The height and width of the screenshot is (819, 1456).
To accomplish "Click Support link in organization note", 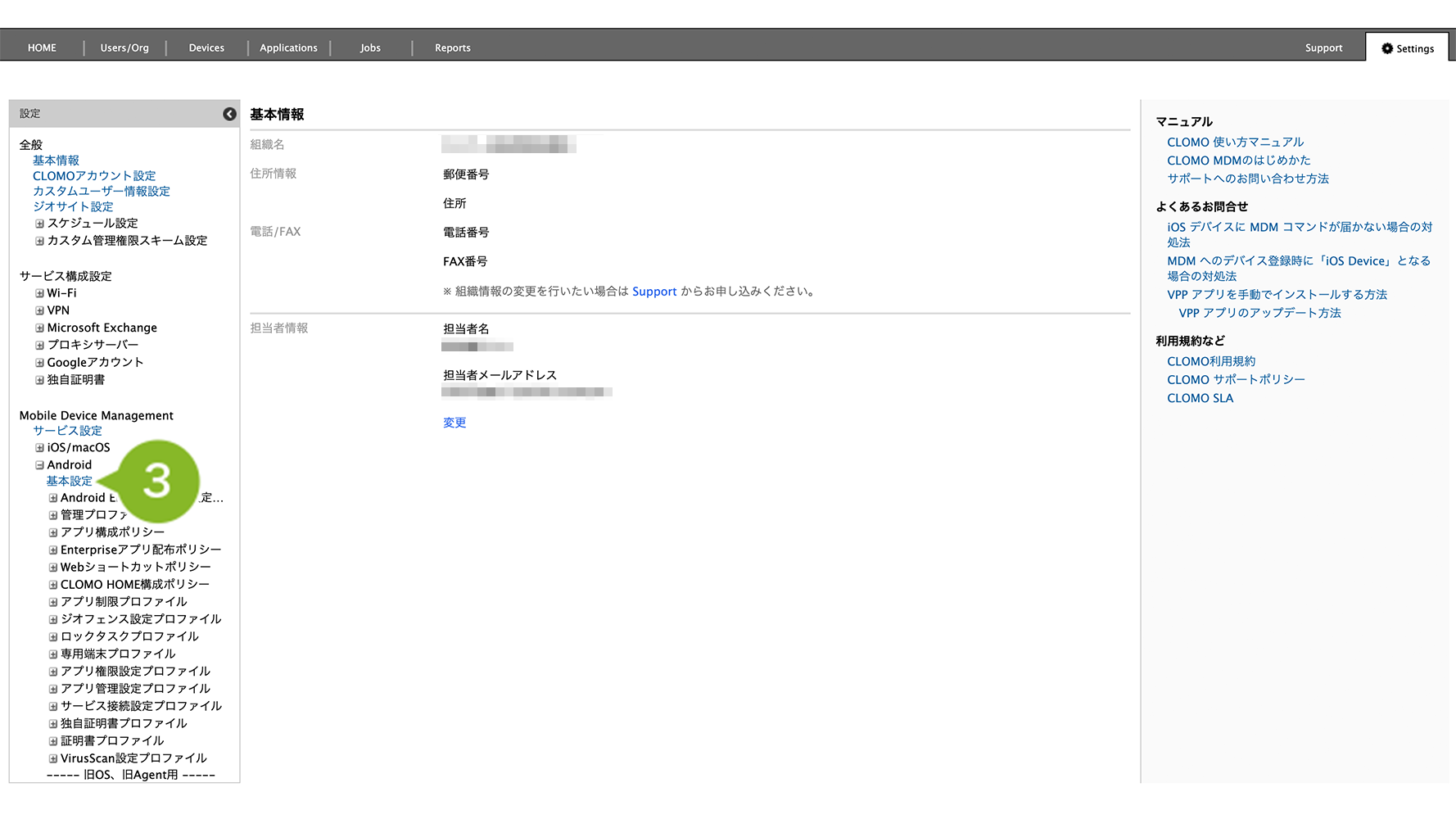I will click(x=654, y=292).
